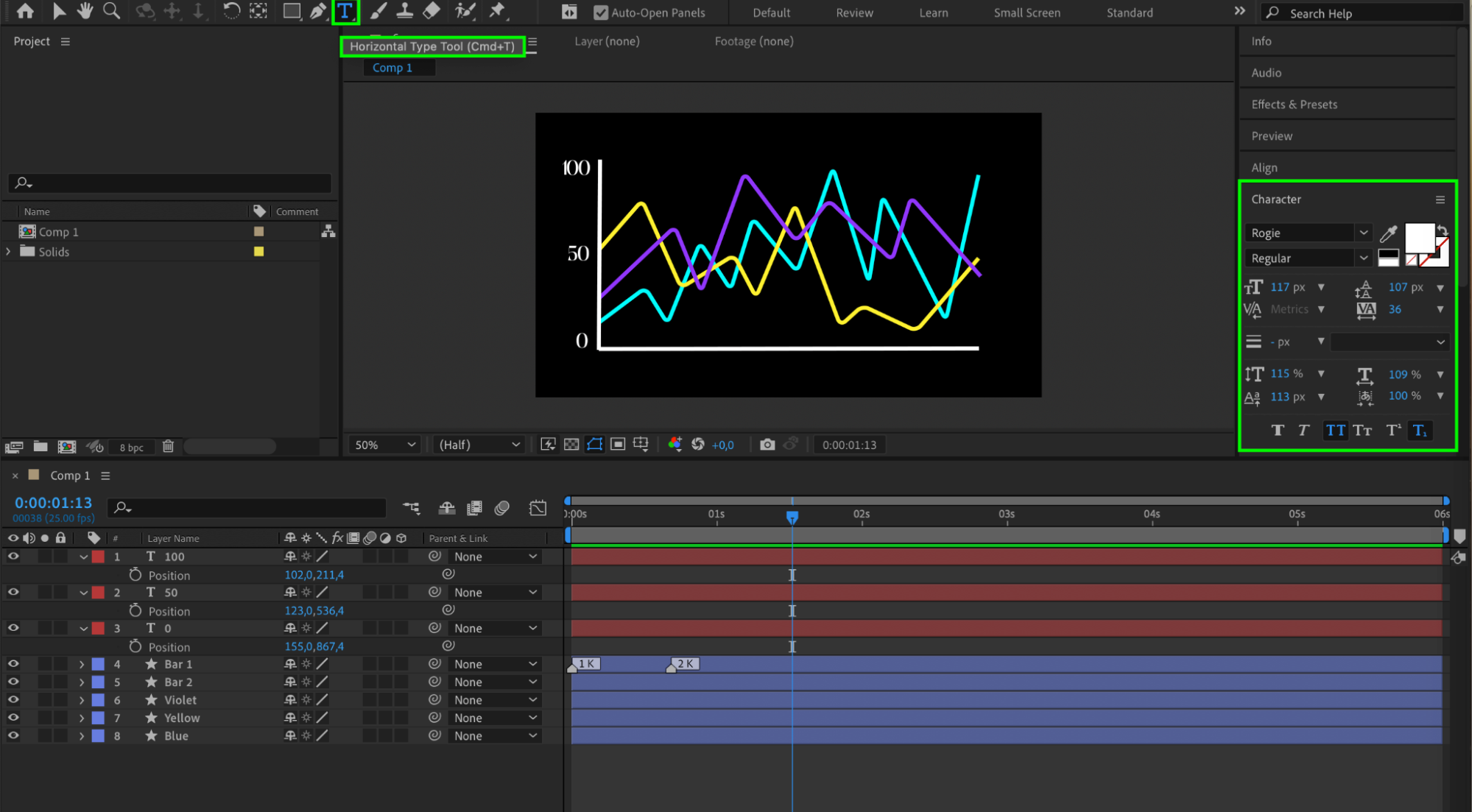
Task: Click the eyedropper in Character panel
Action: (1388, 233)
